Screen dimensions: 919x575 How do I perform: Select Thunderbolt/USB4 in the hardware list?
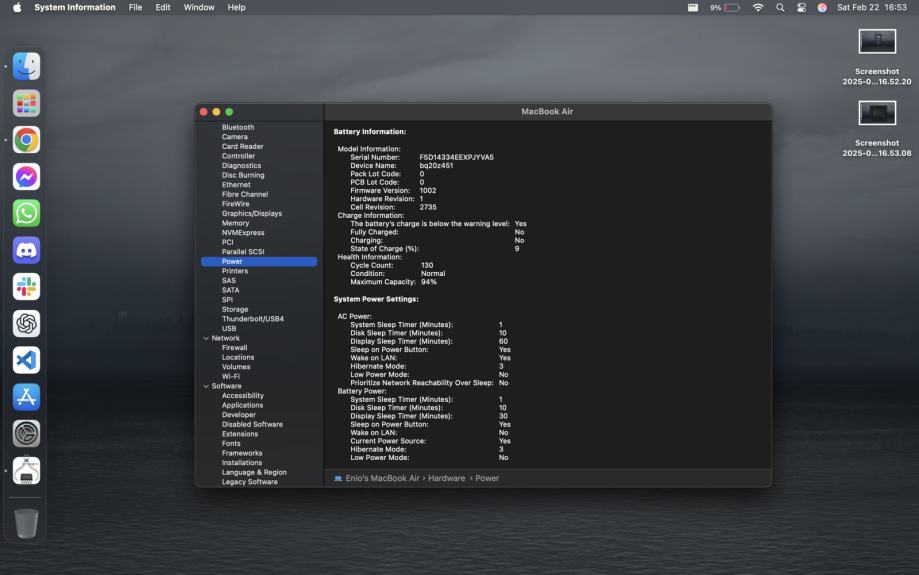pyautogui.click(x=252, y=319)
